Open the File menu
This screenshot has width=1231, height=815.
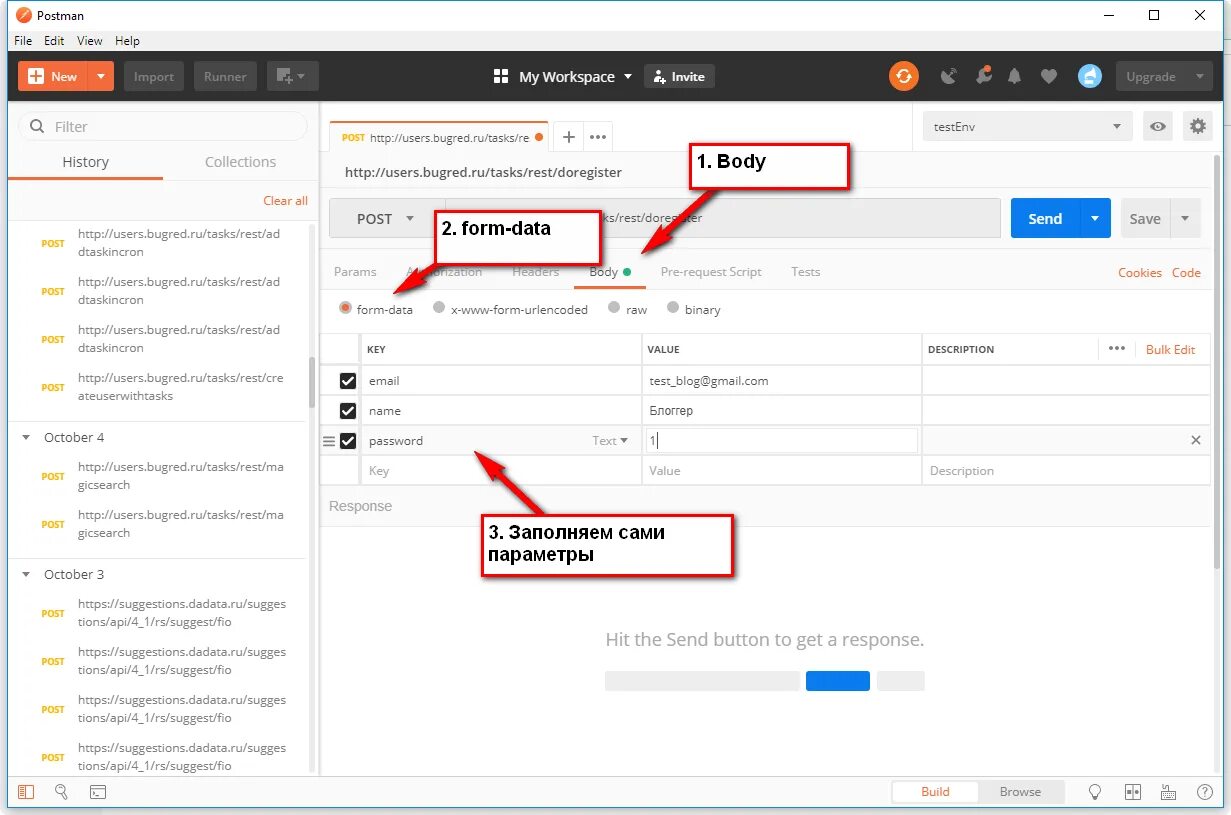pos(23,41)
